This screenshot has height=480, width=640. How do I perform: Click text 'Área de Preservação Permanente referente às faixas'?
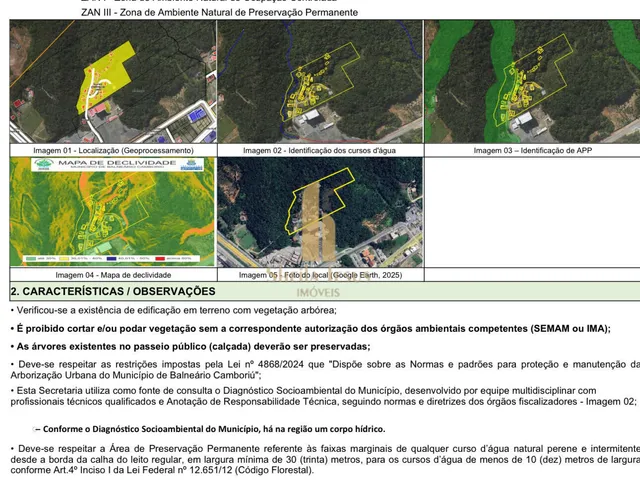click(230, 449)
